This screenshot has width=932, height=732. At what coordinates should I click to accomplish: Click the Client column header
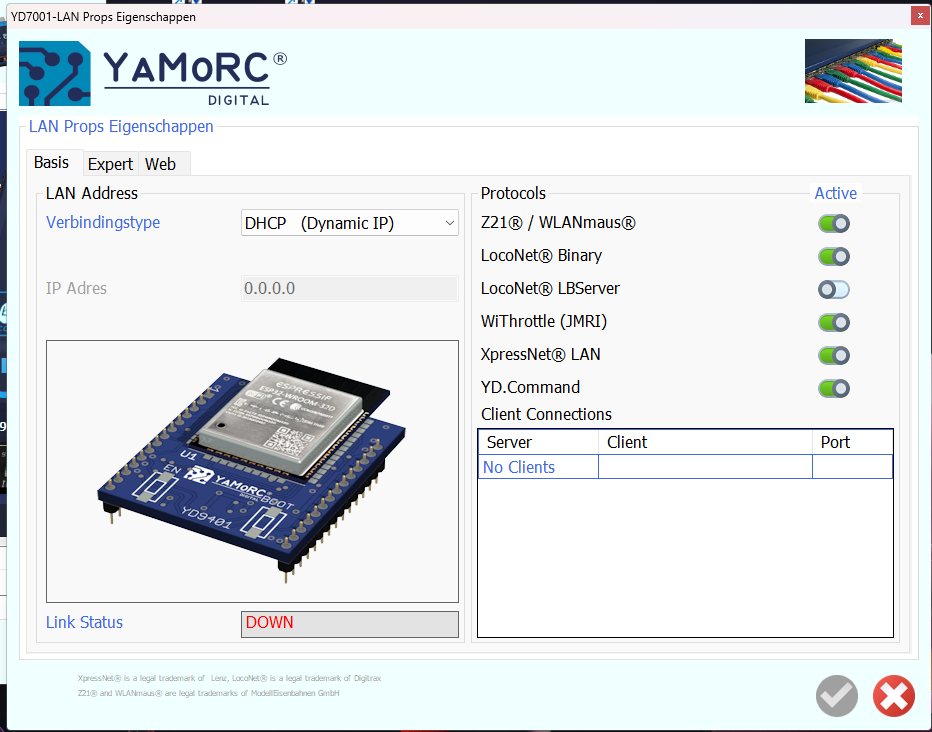pyautogui.click(x=705, y=442)
